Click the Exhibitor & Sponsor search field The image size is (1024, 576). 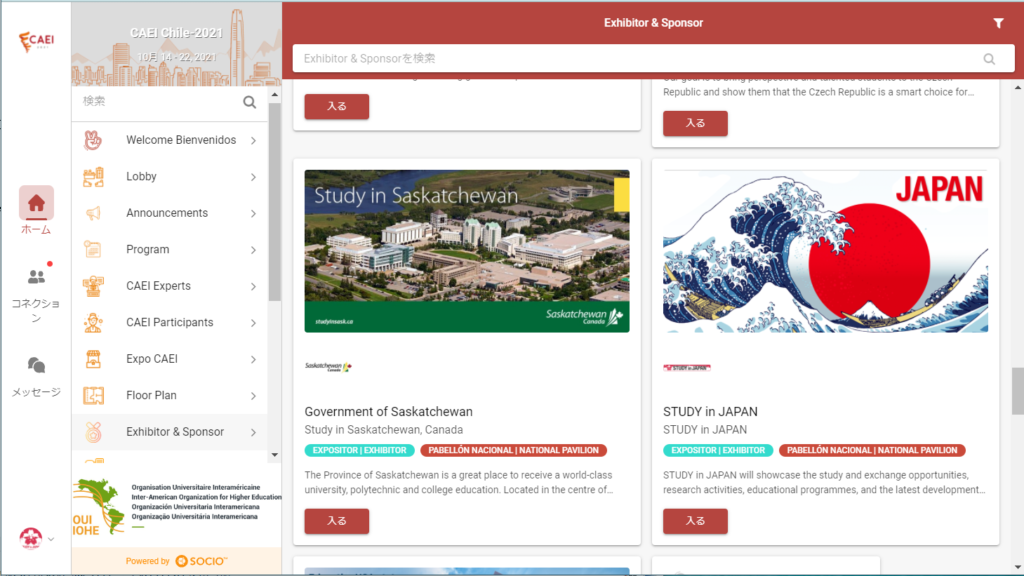[653, 59]
